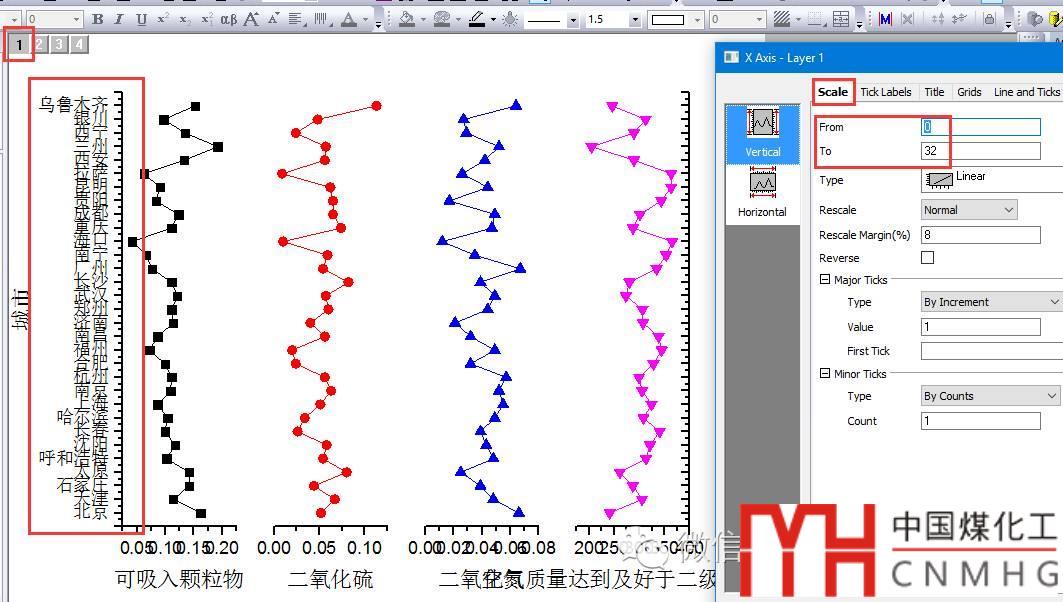Image resolution: width=1063 pixels, height=602 pixels.
Task: Click the blue M mask tool
Action: tap(885, 19)
